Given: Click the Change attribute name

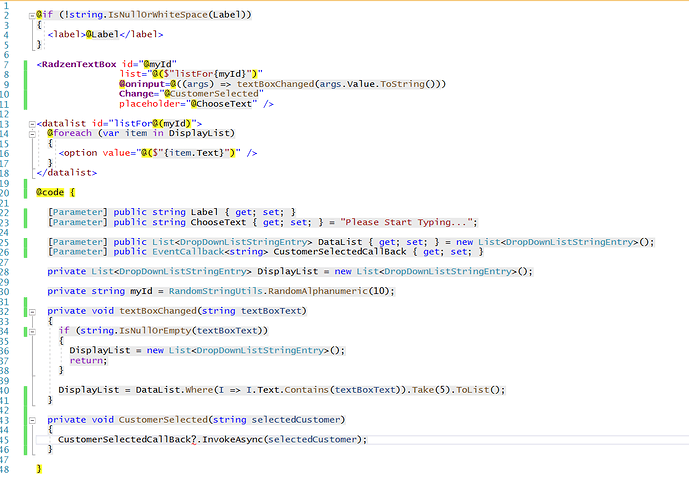Looking at the screenshot, I should point(136,94).
